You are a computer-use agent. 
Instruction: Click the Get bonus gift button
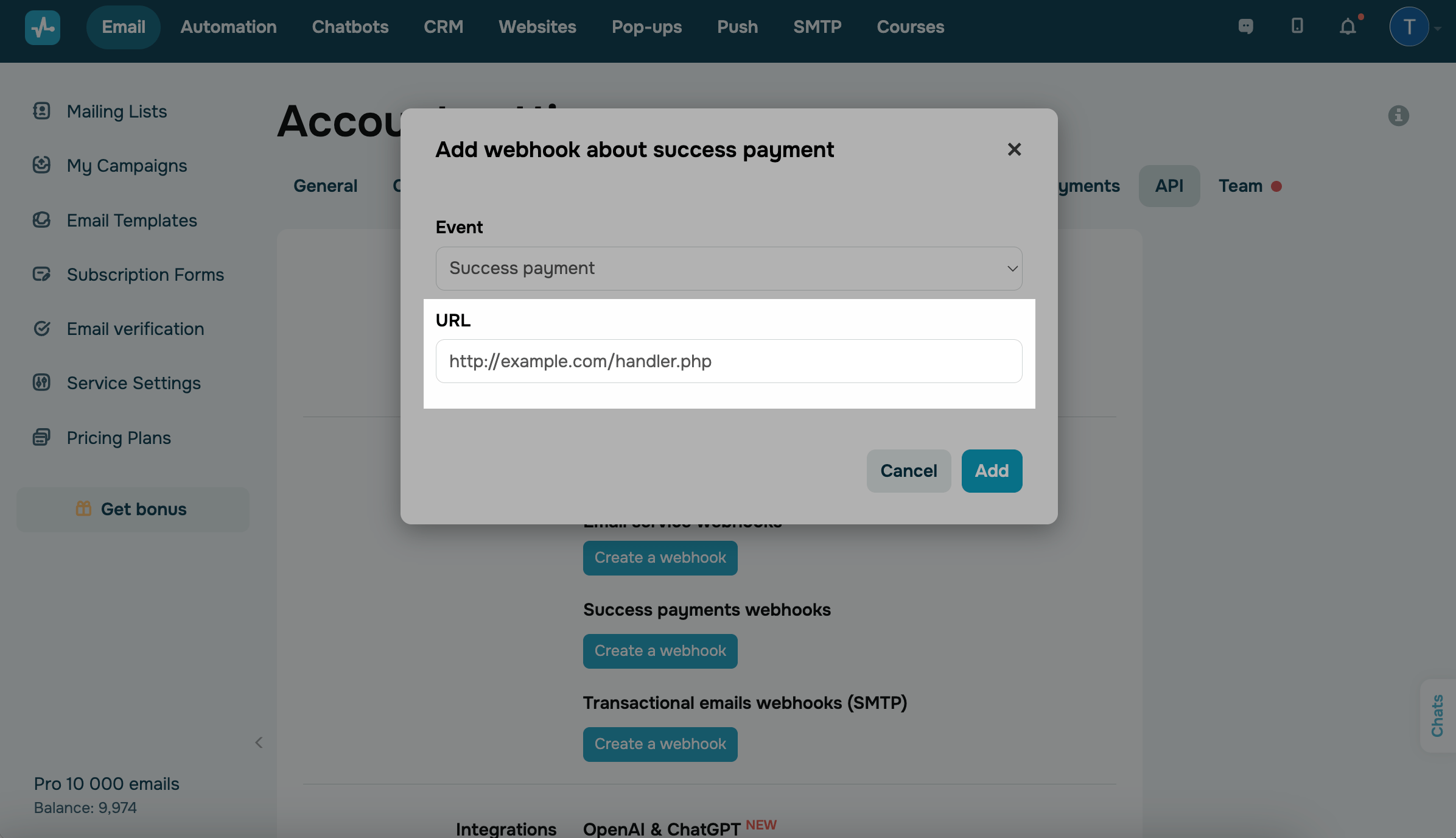133,509
